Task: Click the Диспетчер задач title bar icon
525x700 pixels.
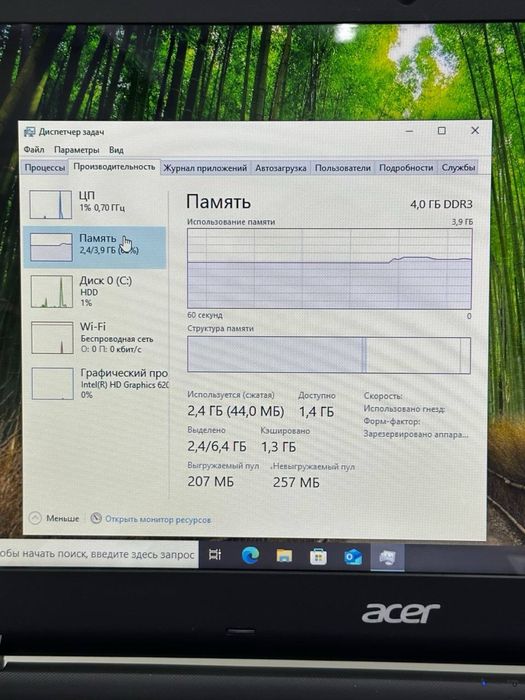Action: click(29, 132)
